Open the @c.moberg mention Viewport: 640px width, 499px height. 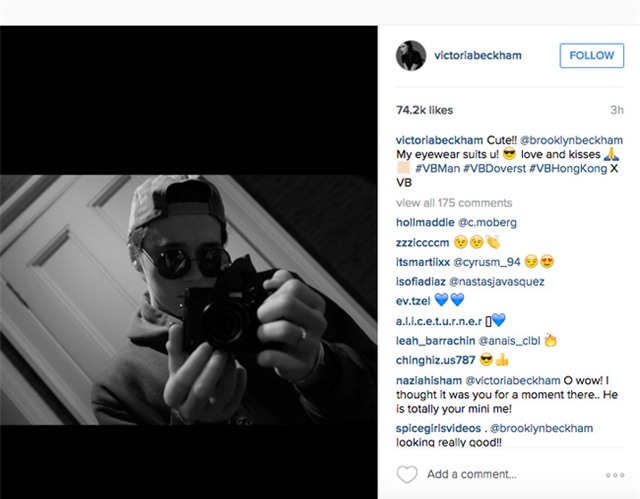(x=487, y=222)
